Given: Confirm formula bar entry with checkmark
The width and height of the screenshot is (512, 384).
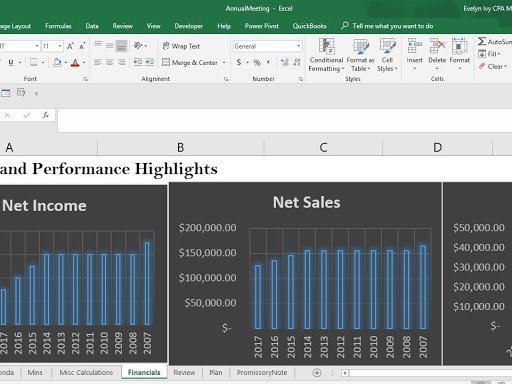Looking at the screenshot, I should 27,115.
